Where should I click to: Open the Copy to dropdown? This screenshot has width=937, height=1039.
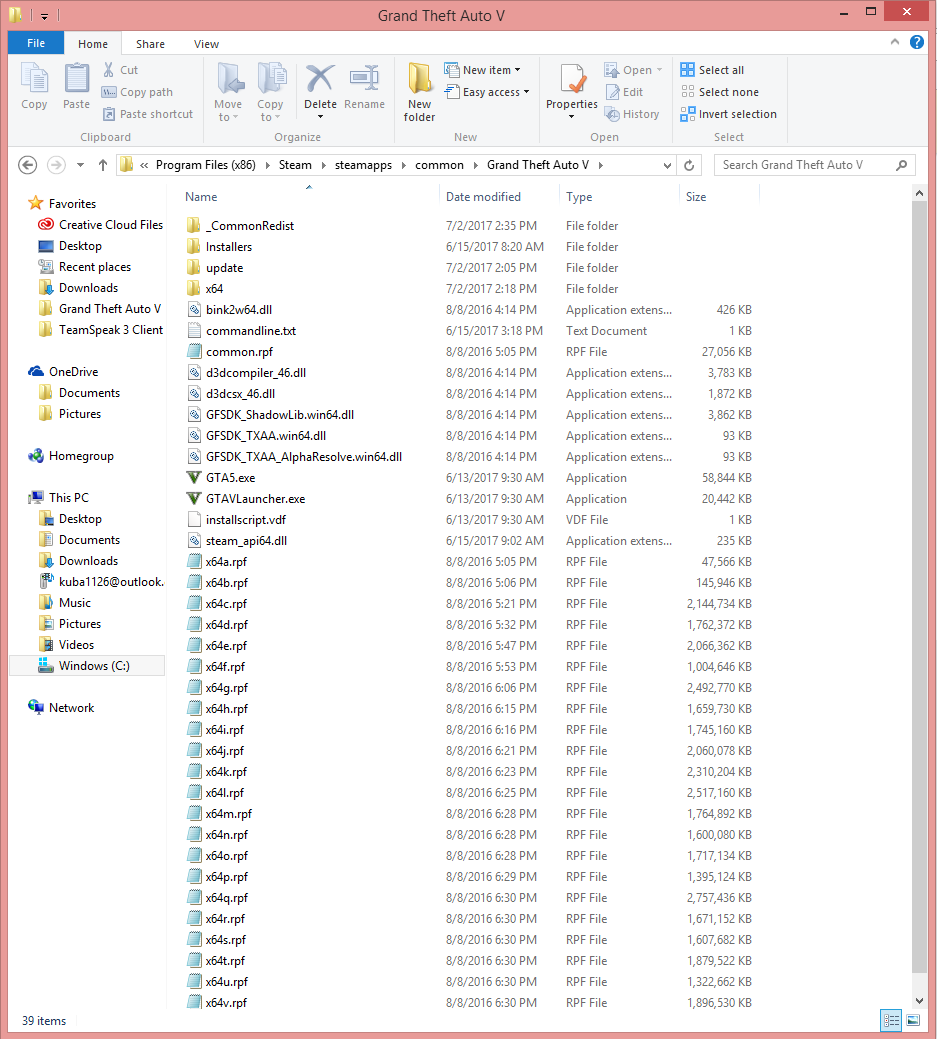point(270,111)
